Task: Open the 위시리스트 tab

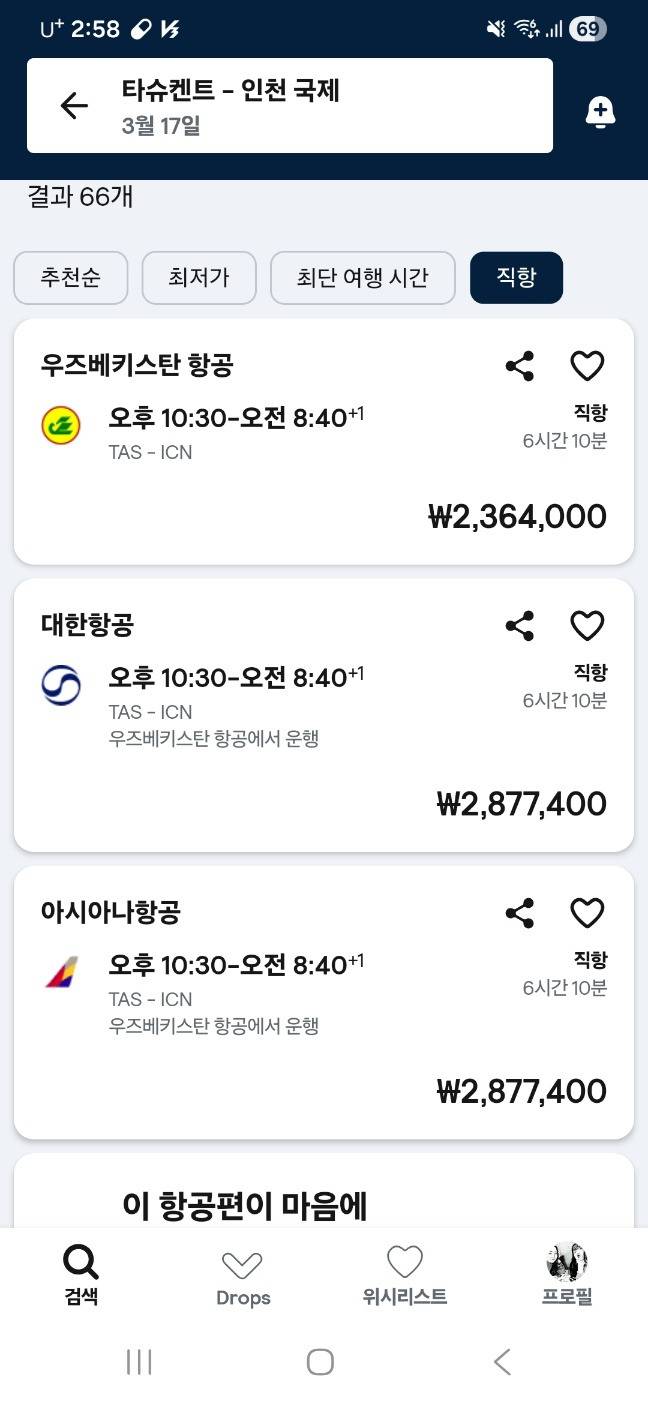Action: click(x=404, y=1275)
